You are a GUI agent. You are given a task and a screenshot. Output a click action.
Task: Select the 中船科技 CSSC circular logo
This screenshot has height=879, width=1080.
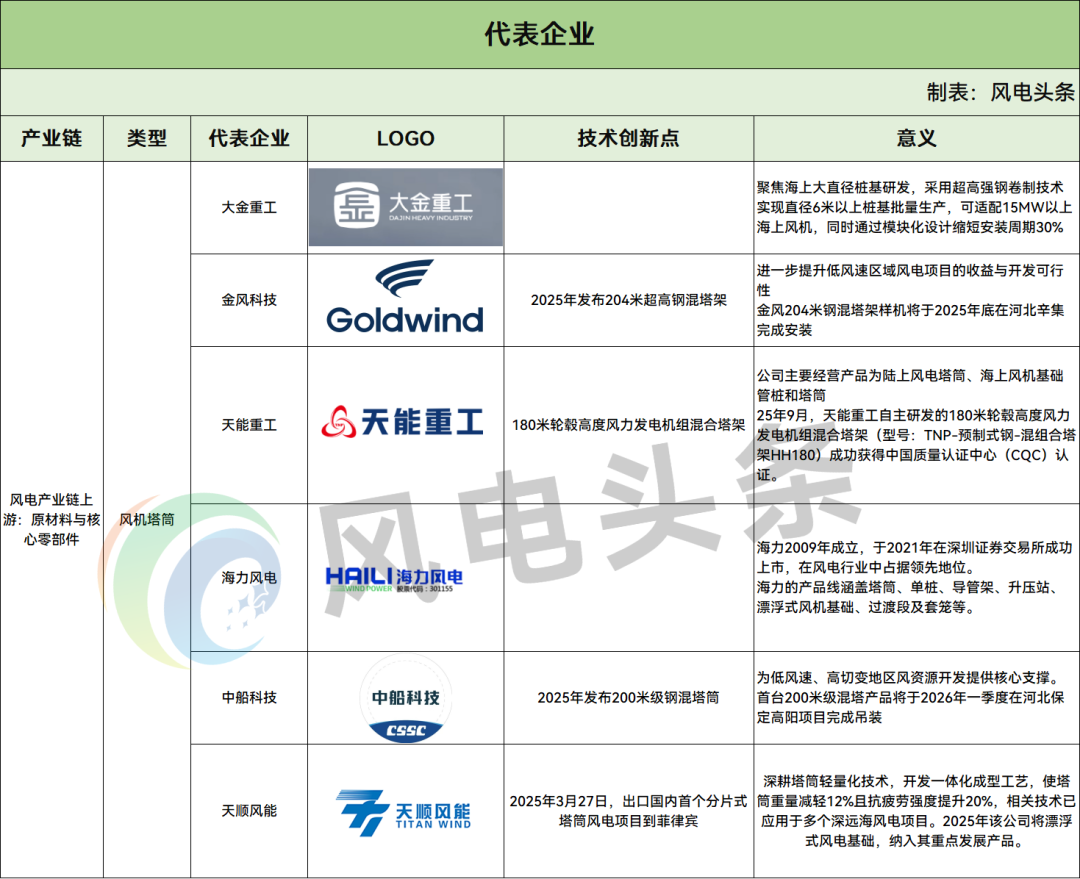(405, 700)
